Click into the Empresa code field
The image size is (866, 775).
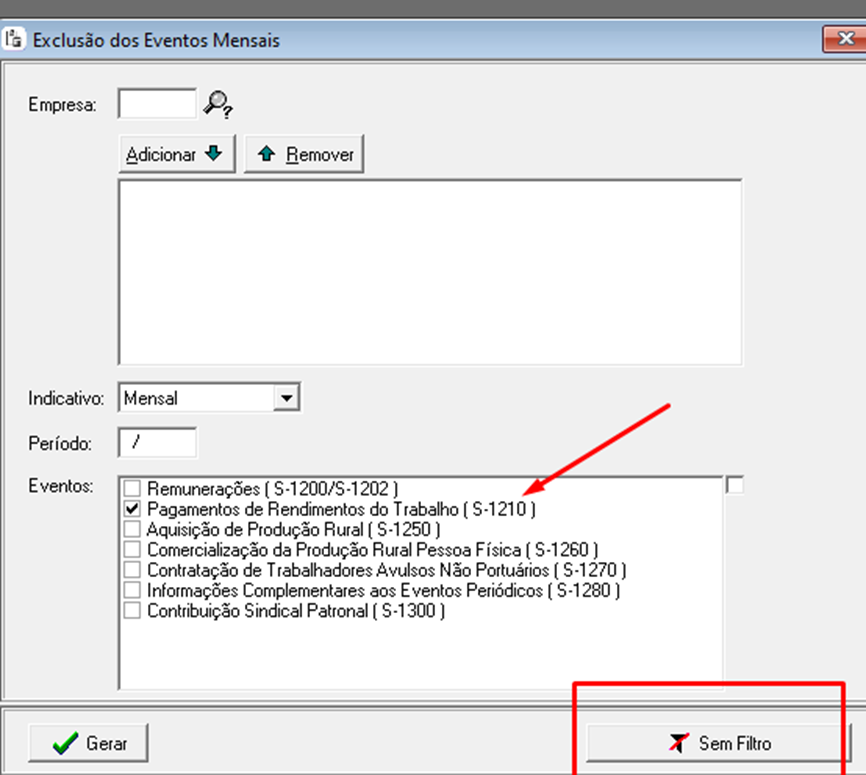(157, 103)
